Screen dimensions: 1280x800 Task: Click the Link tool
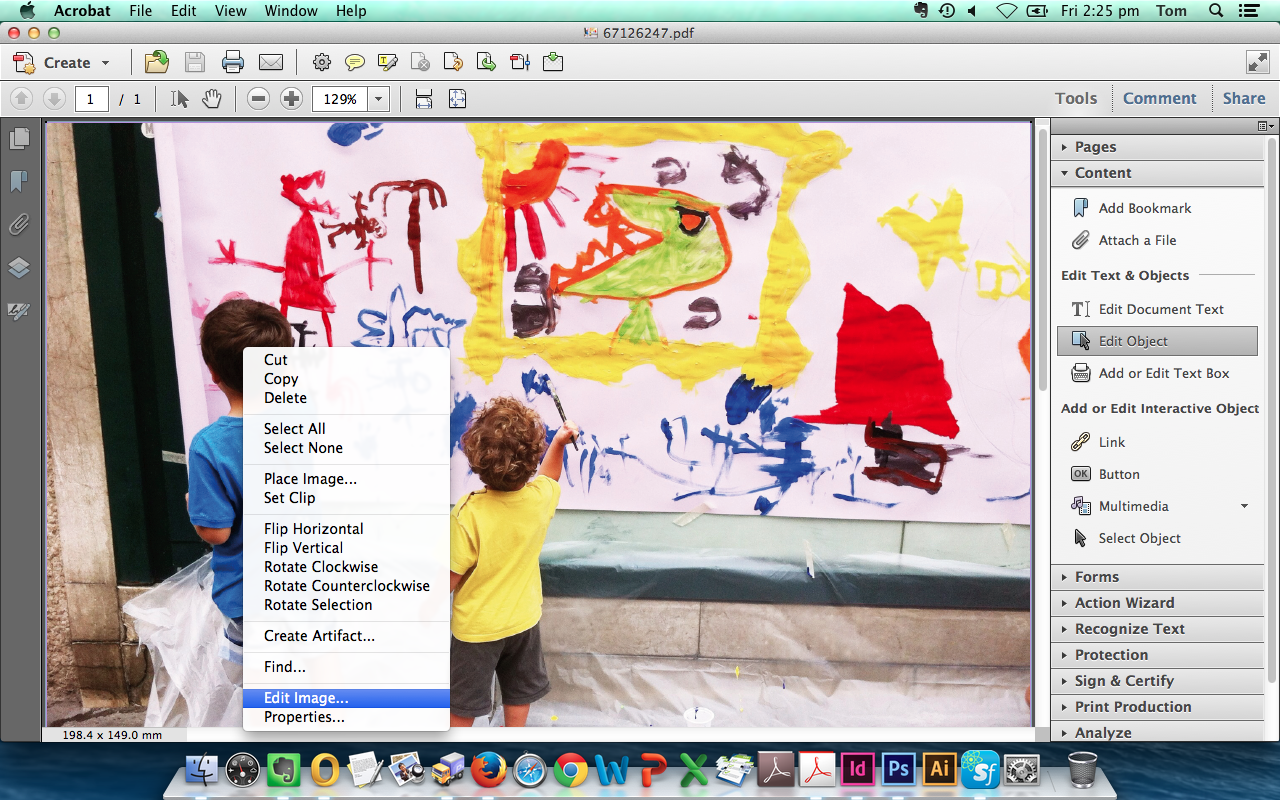tap(1098, 442)
